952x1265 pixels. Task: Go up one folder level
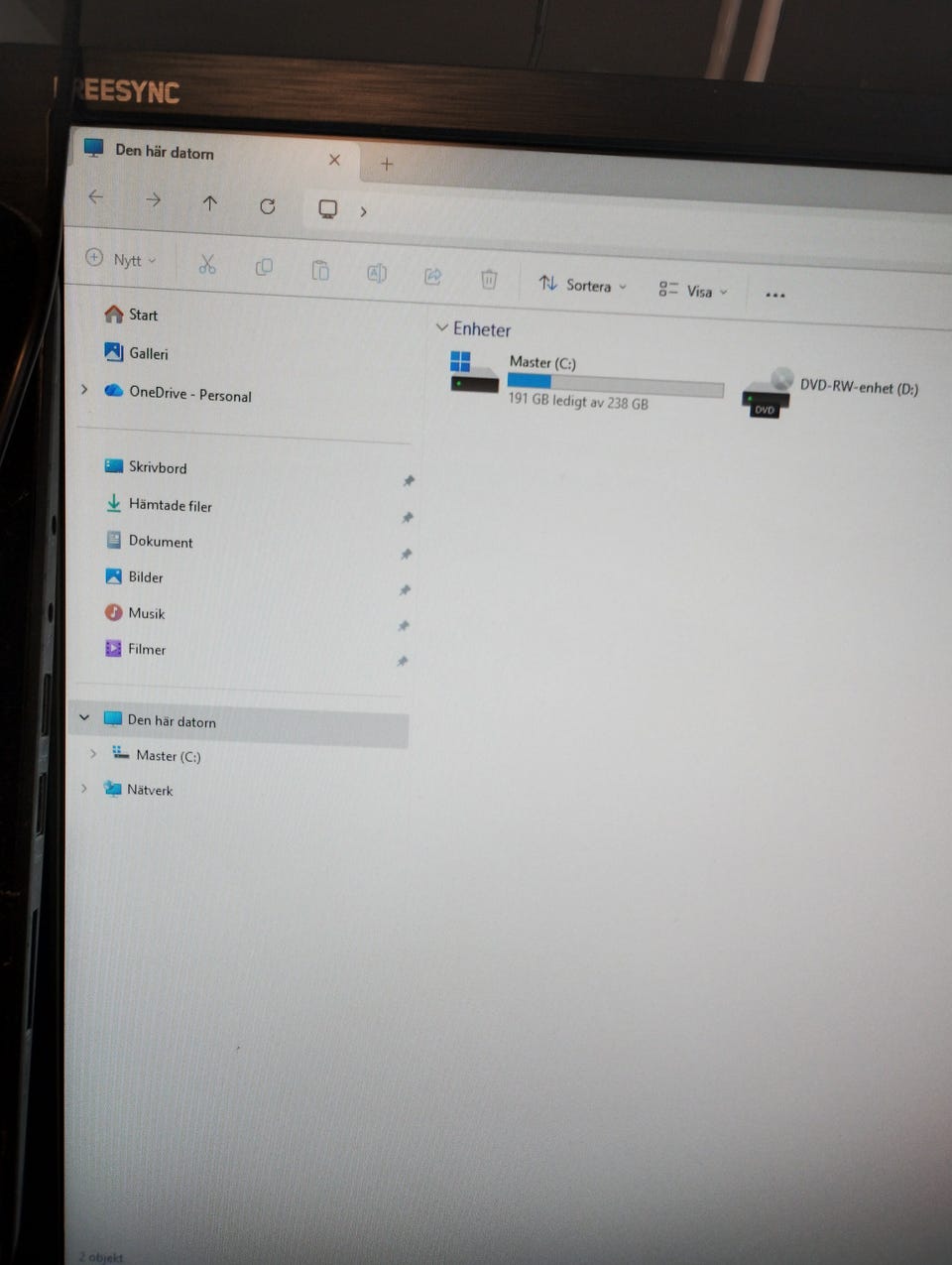pos(209,202)
